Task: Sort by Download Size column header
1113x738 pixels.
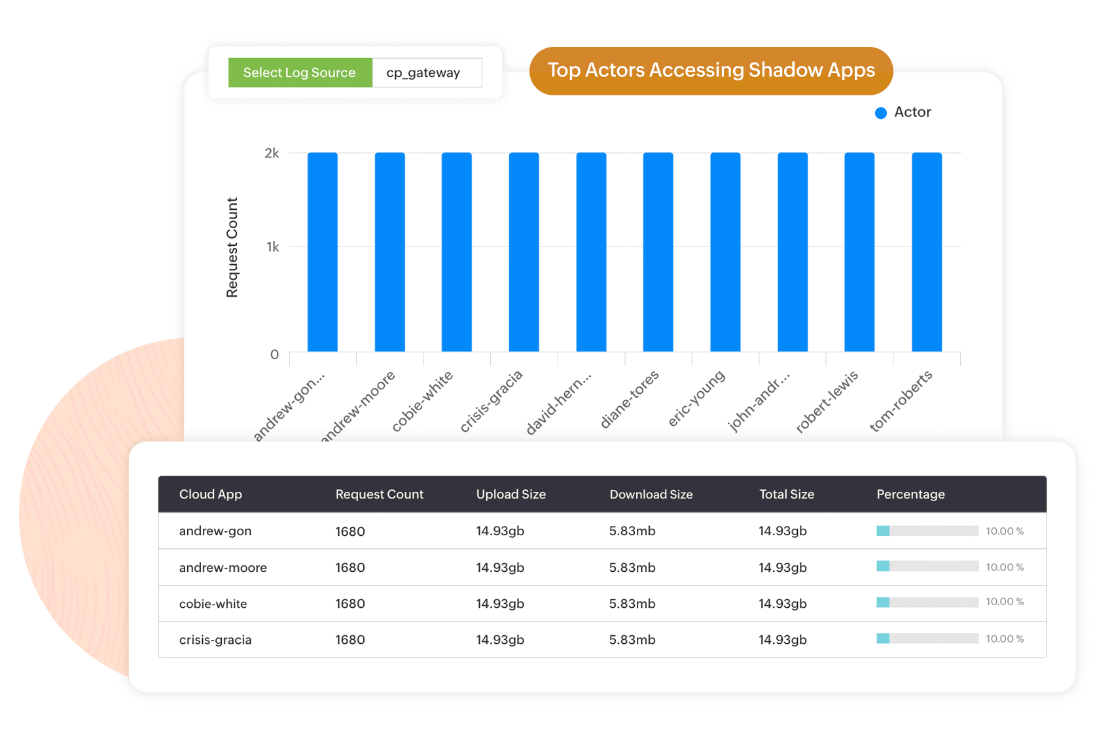Action: [651, 494]
